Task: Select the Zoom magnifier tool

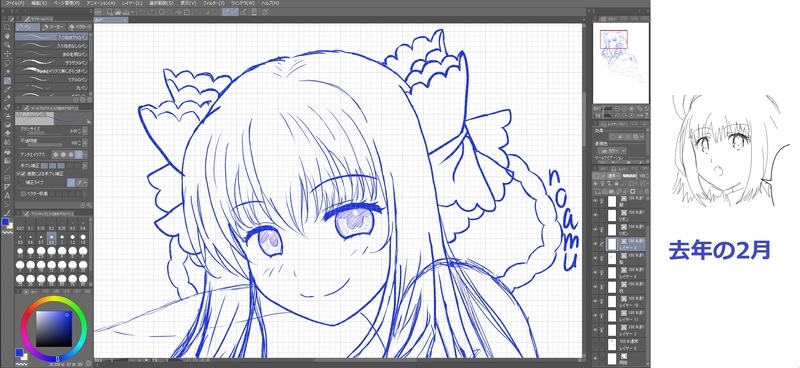Action: click(7, 27)
